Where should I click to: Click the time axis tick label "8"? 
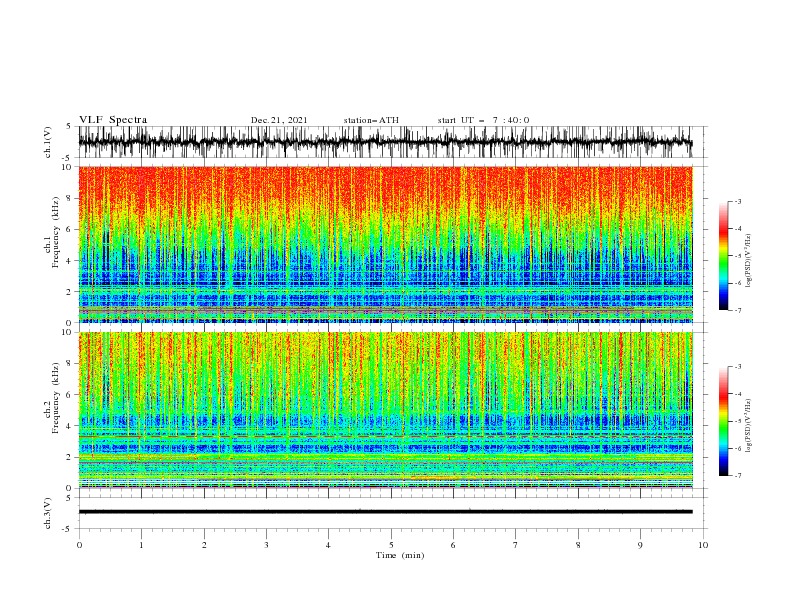[x=578, y=545]
